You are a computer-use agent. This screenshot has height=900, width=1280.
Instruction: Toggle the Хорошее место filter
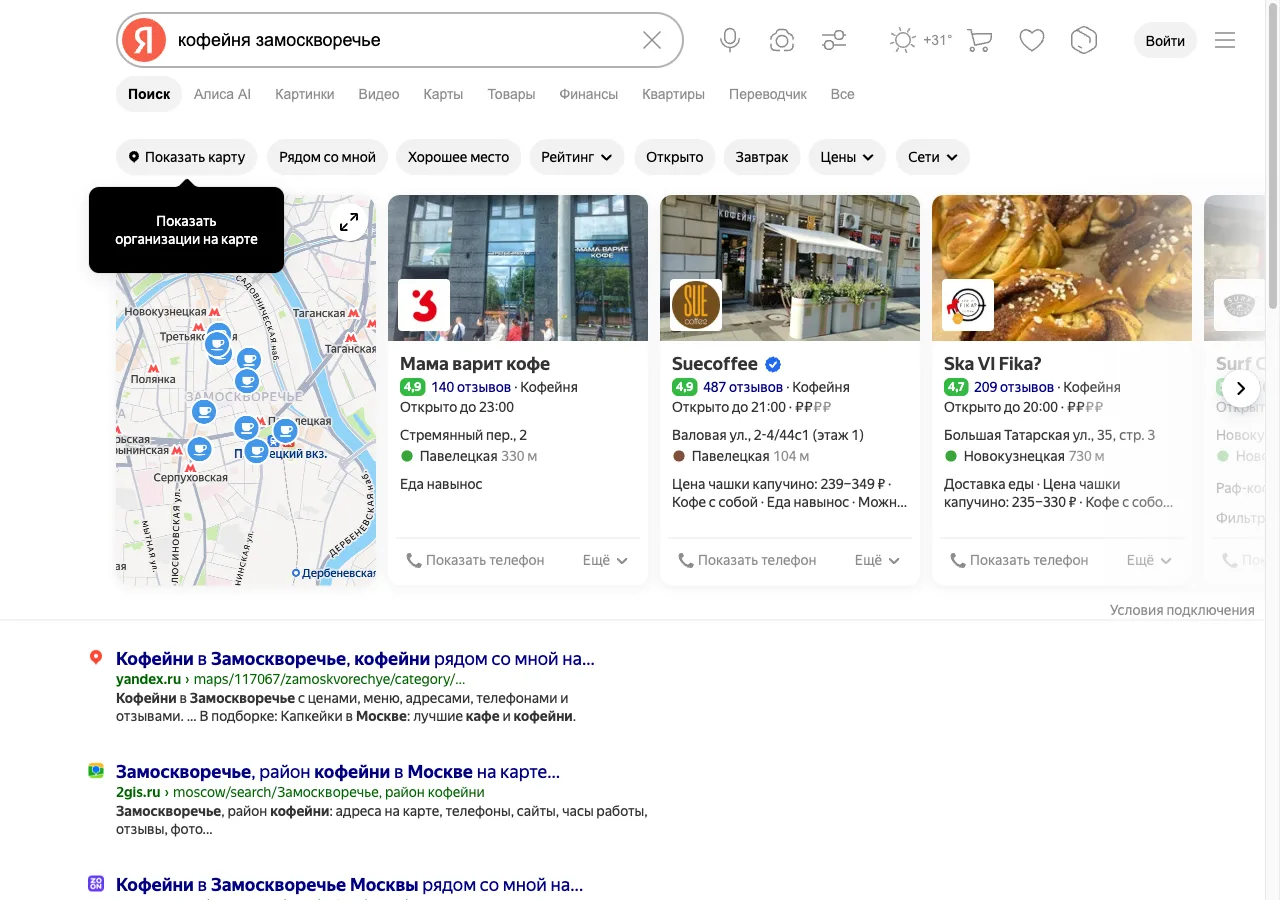pos(459,157)
